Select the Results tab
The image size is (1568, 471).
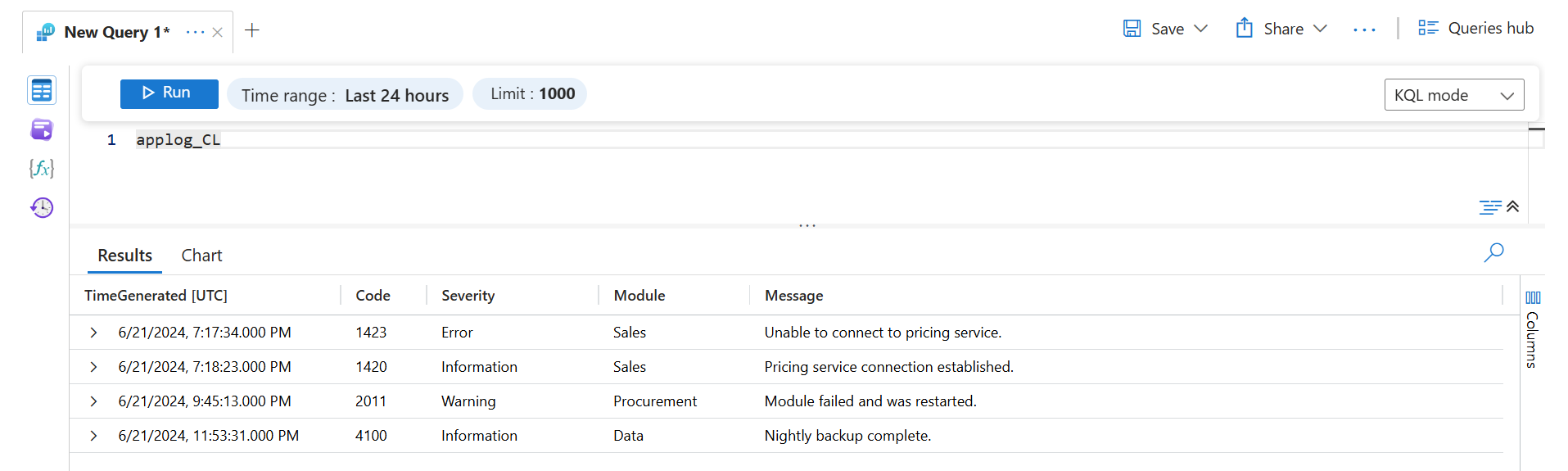pos(124,256)
